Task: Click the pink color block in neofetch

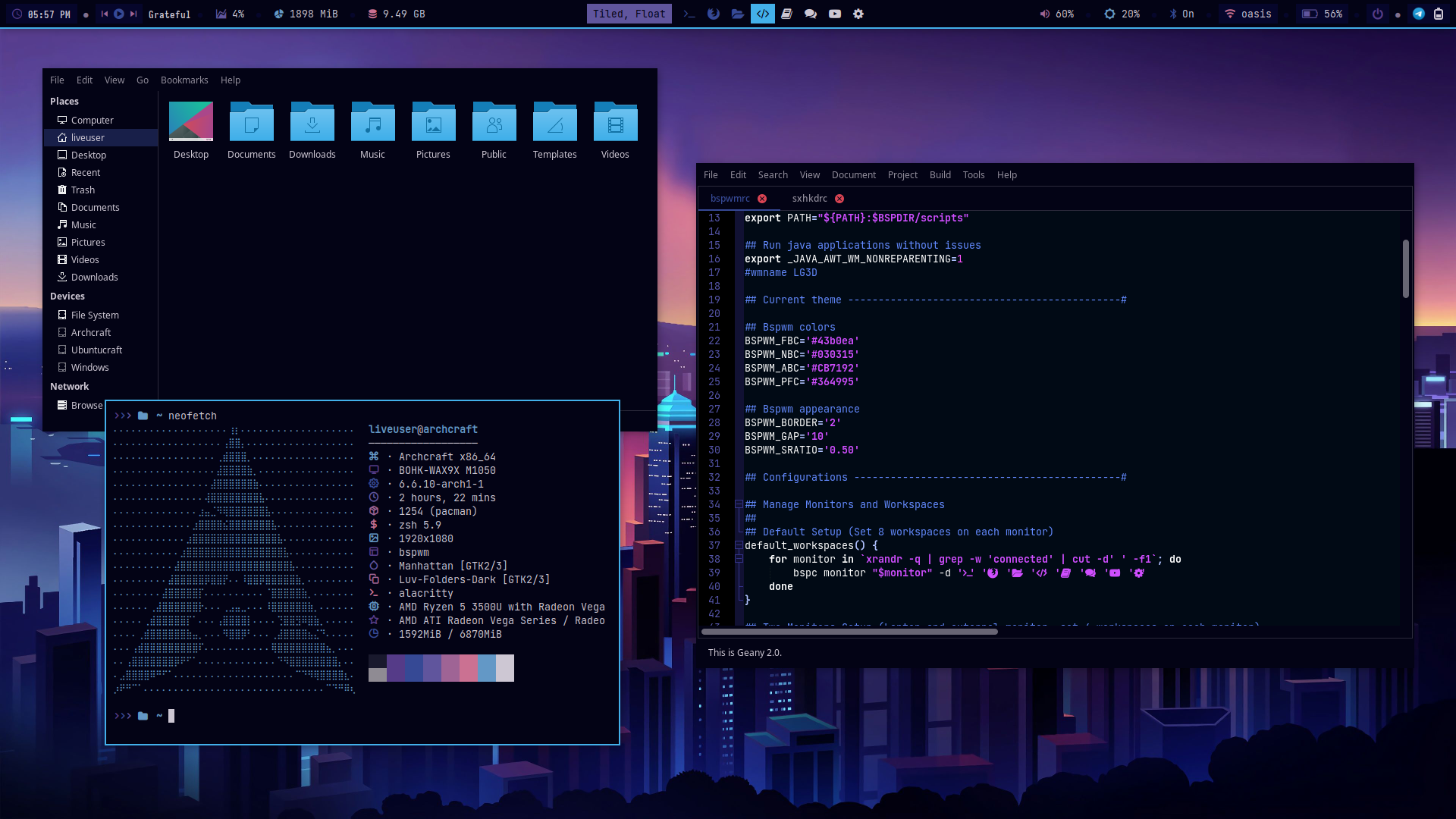Action: pyautogui.click(x=468, y=667)
